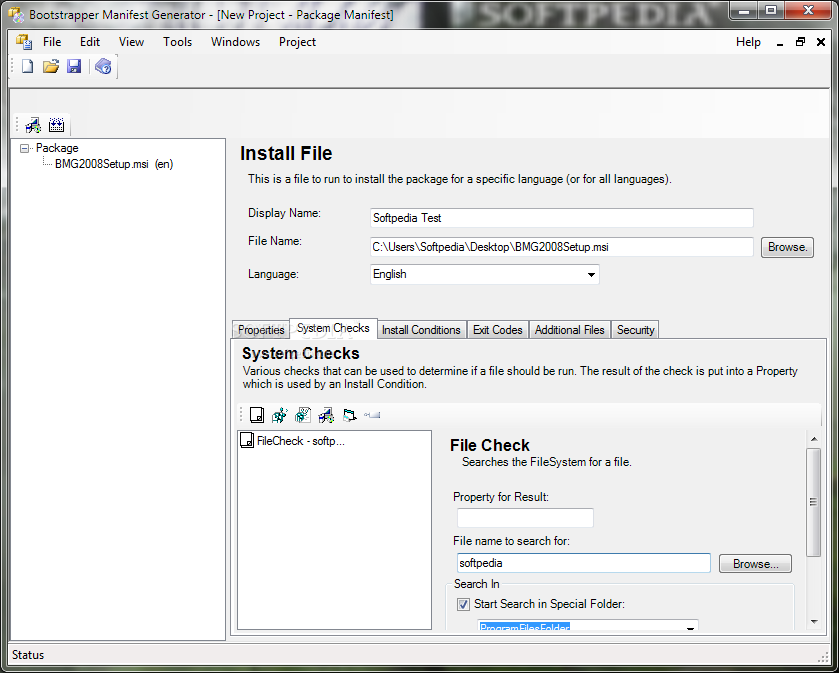Click the grayed-out key icon in System Checks toolbar
This screenshot has width=839, height=673.
pos(372,415)
